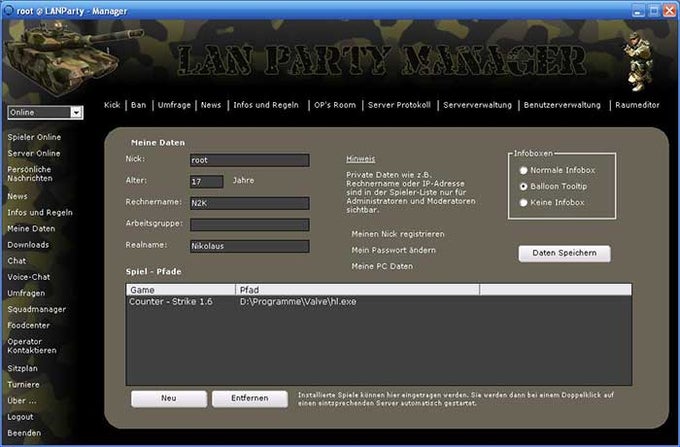Open Umfrage in top menu
Viewport: 680px width, 447px height.
[x=174, y=105]
